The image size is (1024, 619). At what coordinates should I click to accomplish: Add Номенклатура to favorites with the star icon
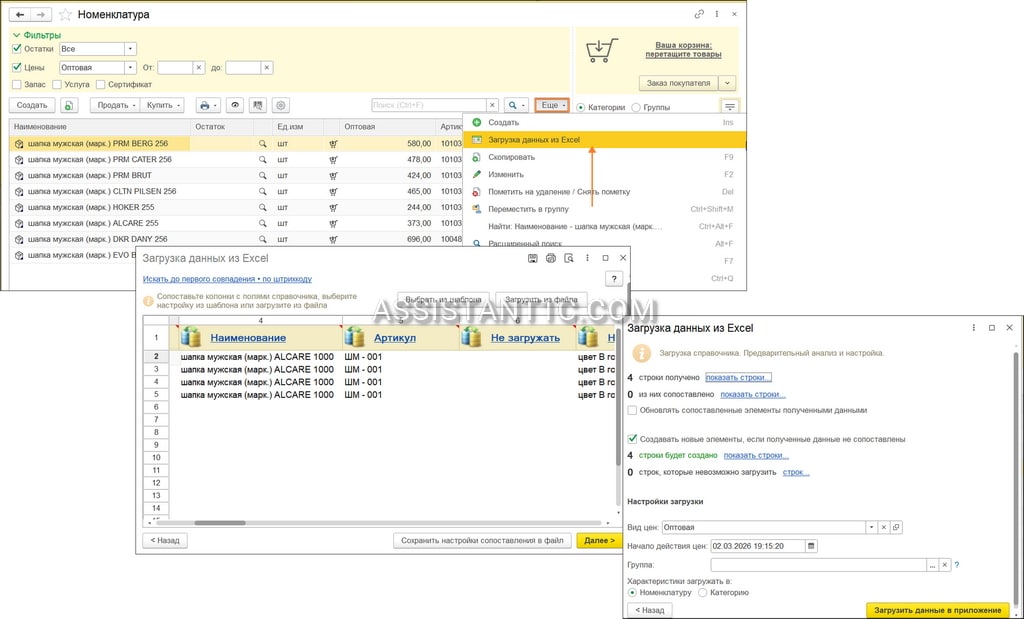65,14
